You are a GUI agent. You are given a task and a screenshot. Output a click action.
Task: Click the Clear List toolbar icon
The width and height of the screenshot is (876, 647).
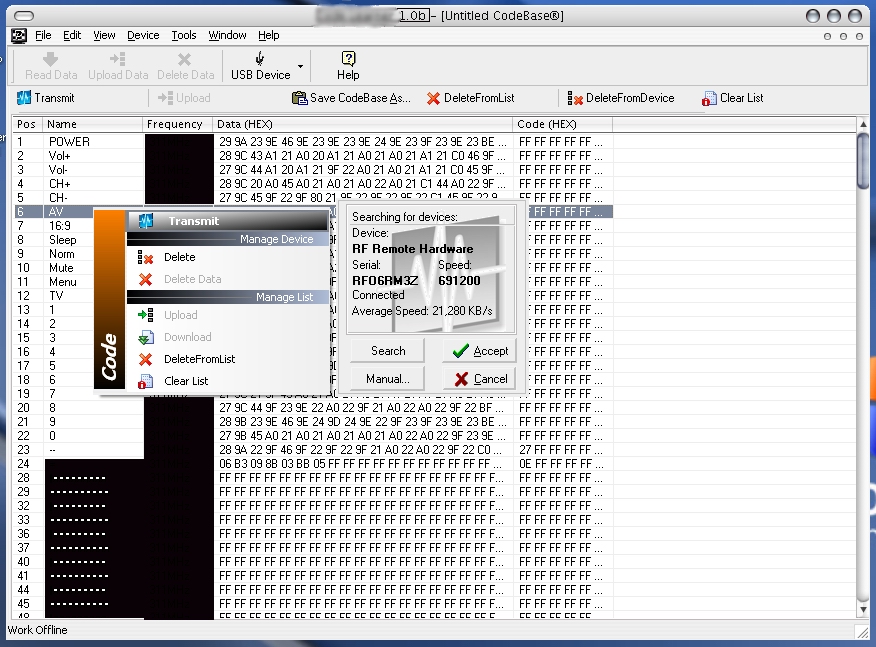tap(709, 98)
